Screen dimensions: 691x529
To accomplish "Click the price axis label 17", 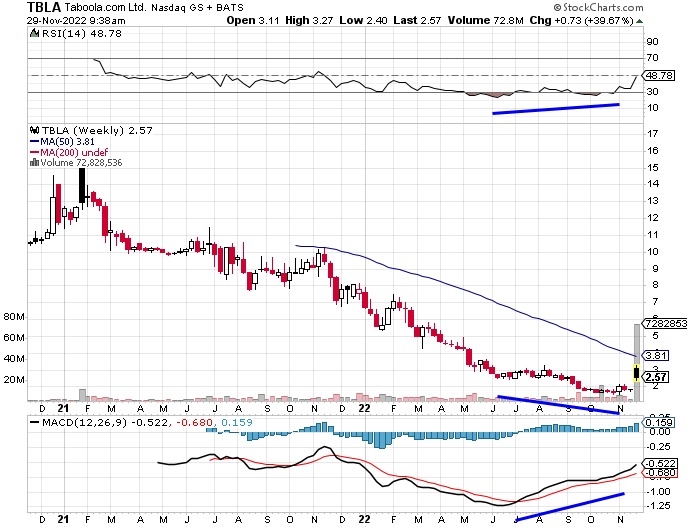I will coord(653,134).
